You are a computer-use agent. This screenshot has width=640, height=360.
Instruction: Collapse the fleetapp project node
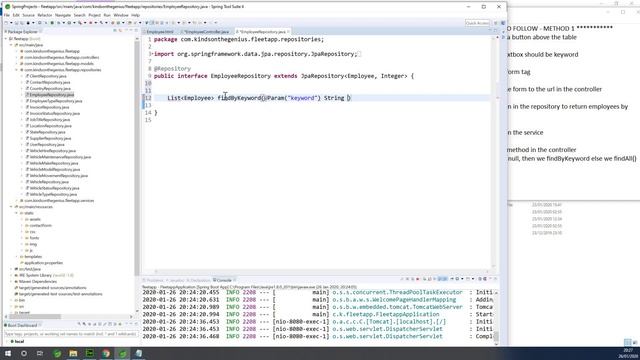(6, 39)
